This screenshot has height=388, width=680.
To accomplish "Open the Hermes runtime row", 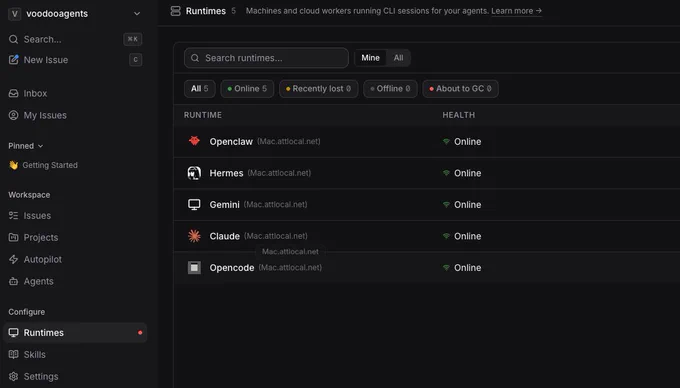I will tap(427, 173).
